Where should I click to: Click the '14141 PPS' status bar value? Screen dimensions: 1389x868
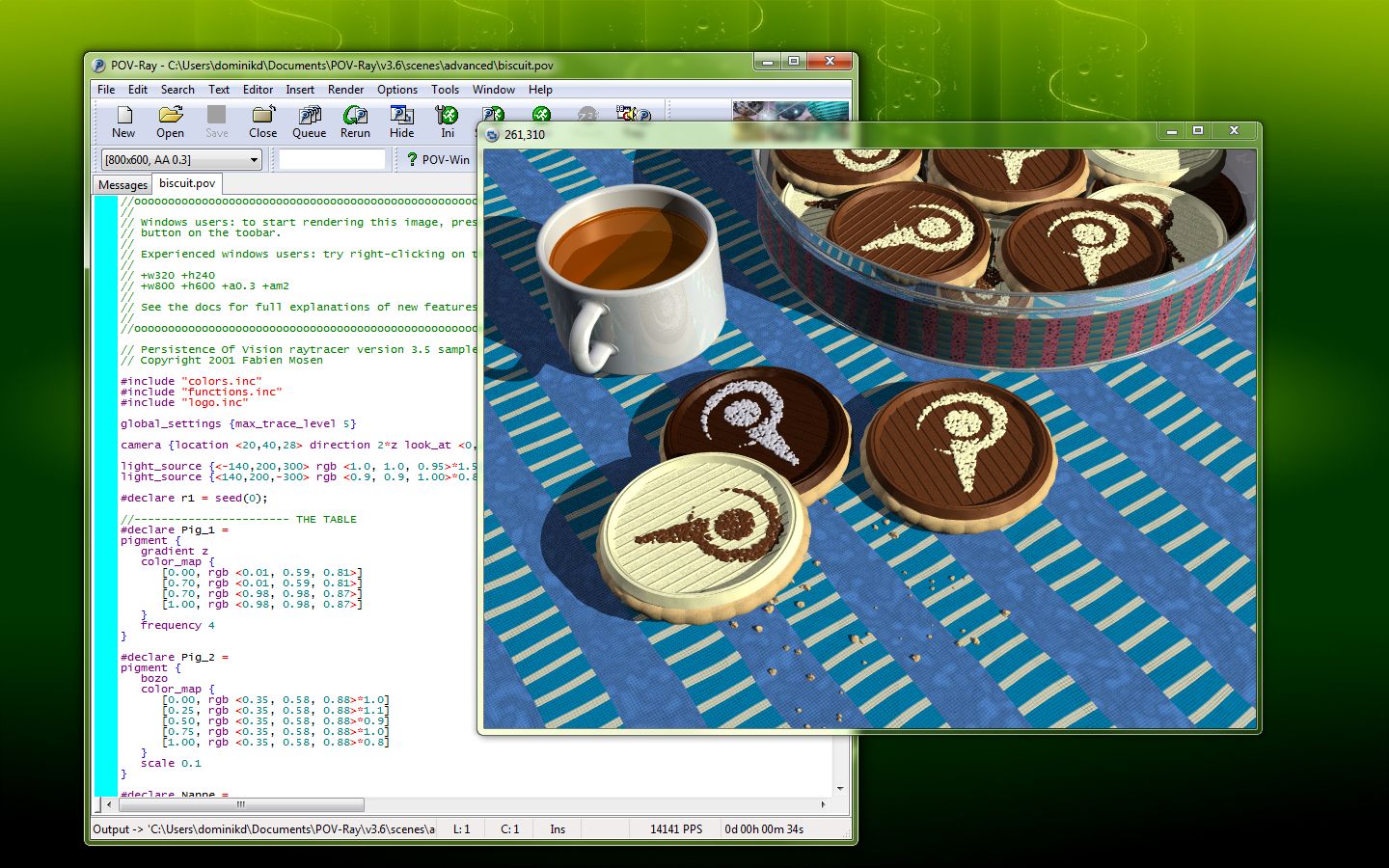[676, 828]
